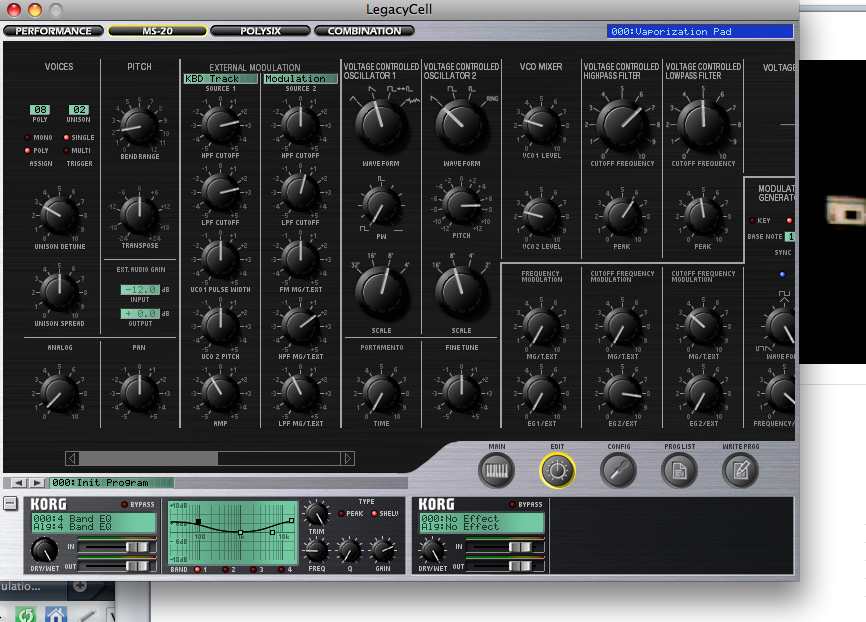Screen dimensions: 866x622
Task: Click the PORTAMENTO TIME knob
Action: point(381,393)
